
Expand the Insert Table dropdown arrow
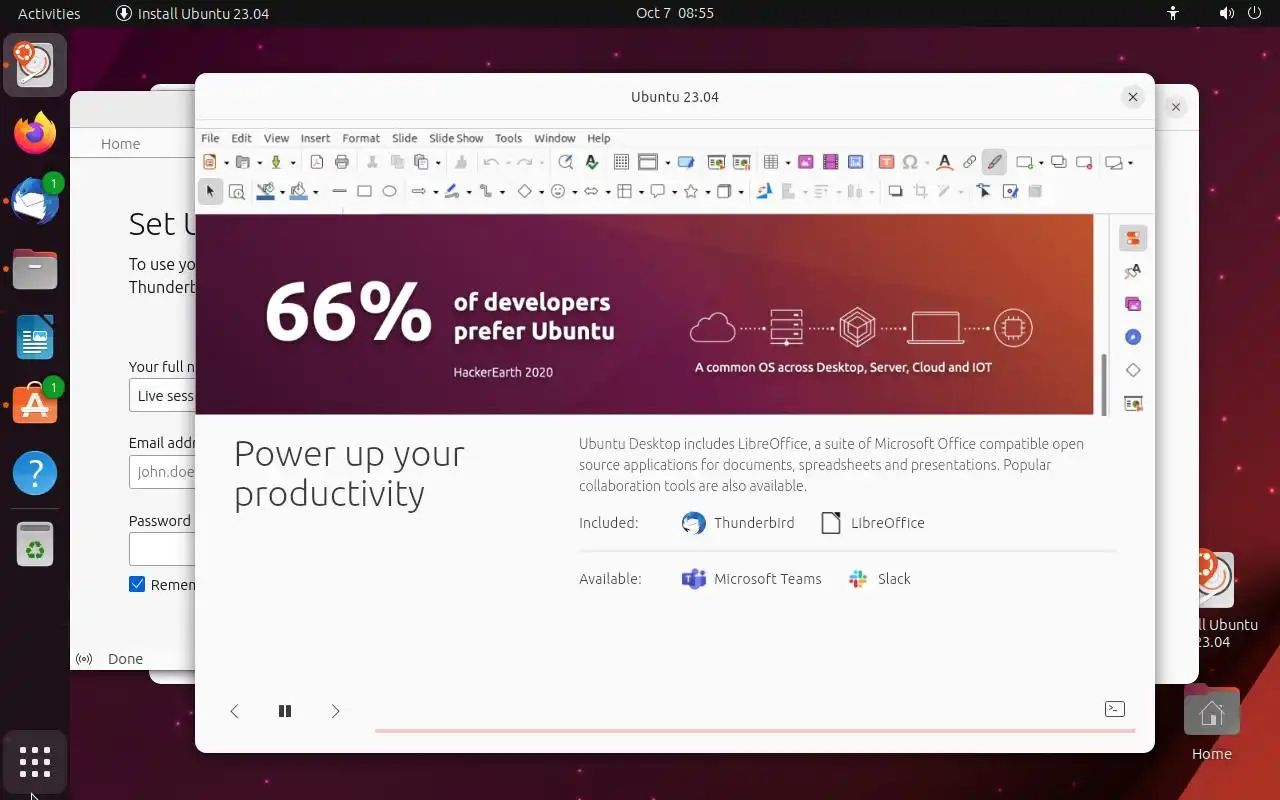coord(788,163)
